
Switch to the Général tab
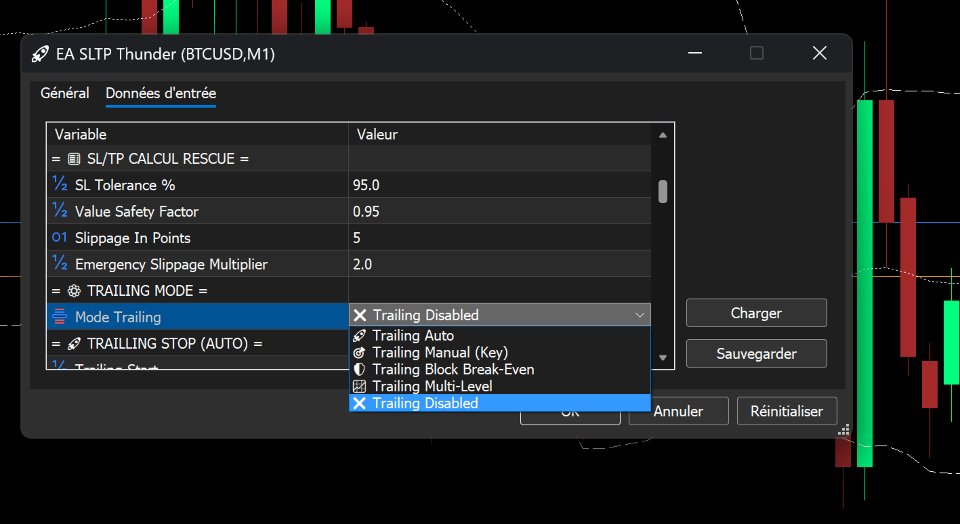pyautogui.click(x=65, y=93)
